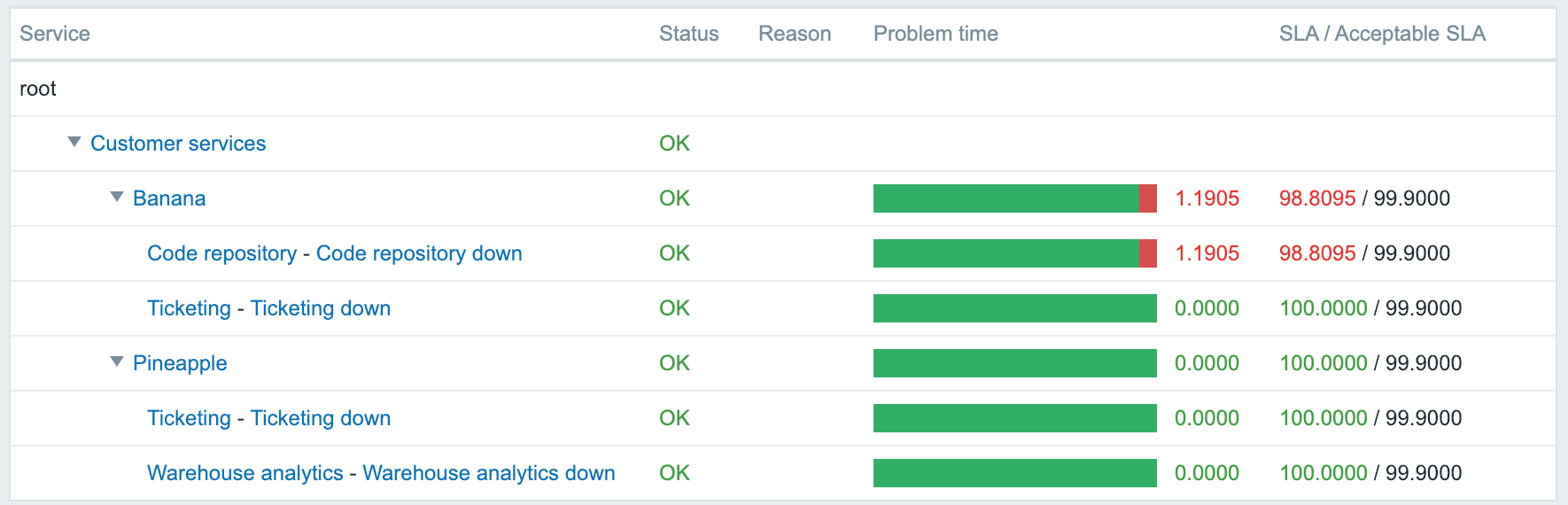Click the Service column header
Viewport: 1568px width, 505px height.
(55, 34)
